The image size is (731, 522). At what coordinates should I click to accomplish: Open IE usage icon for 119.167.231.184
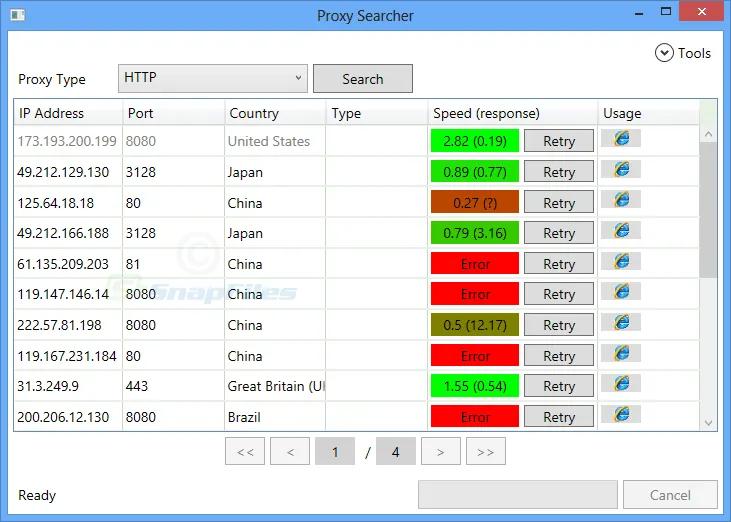[x=621, y=353]
